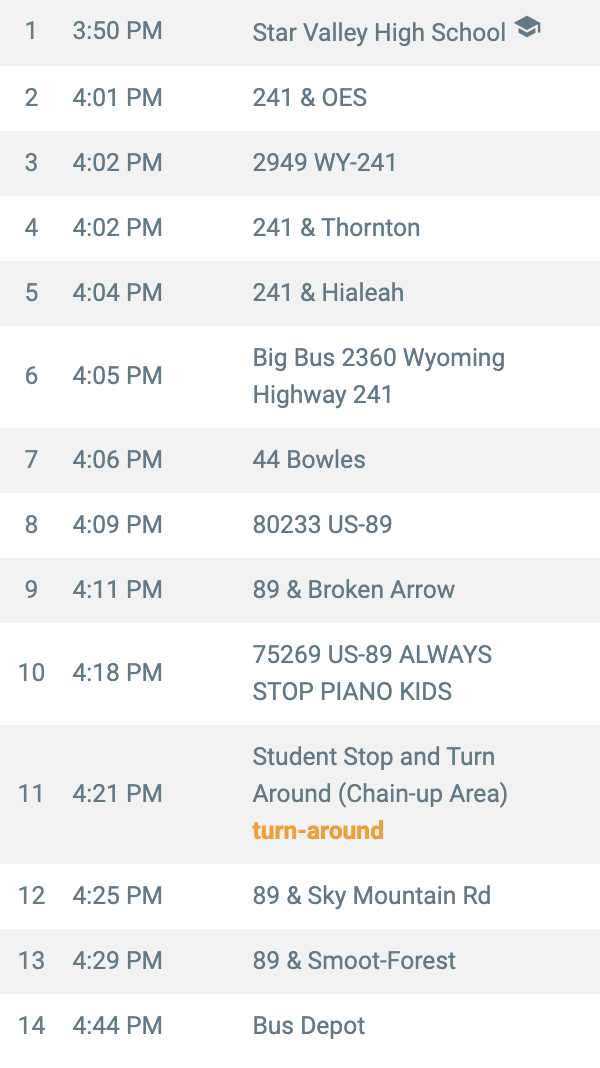Select the Bus Depot final stop
Screen dimensions: 600x1068
point(309,1026)
